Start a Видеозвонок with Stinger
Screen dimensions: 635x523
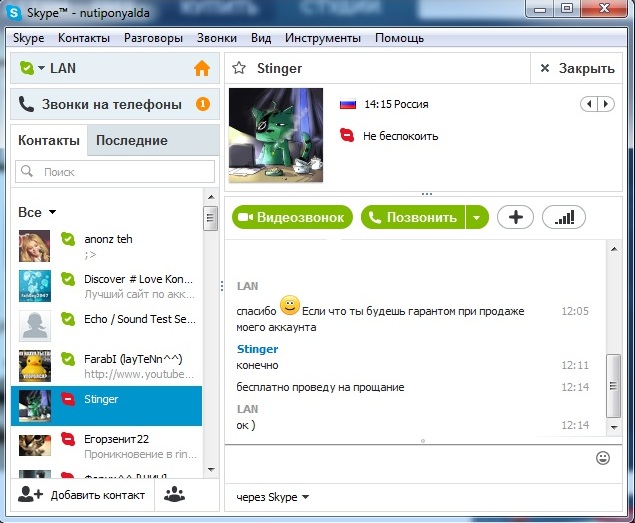pyautogui.click(x=292, y=217)
